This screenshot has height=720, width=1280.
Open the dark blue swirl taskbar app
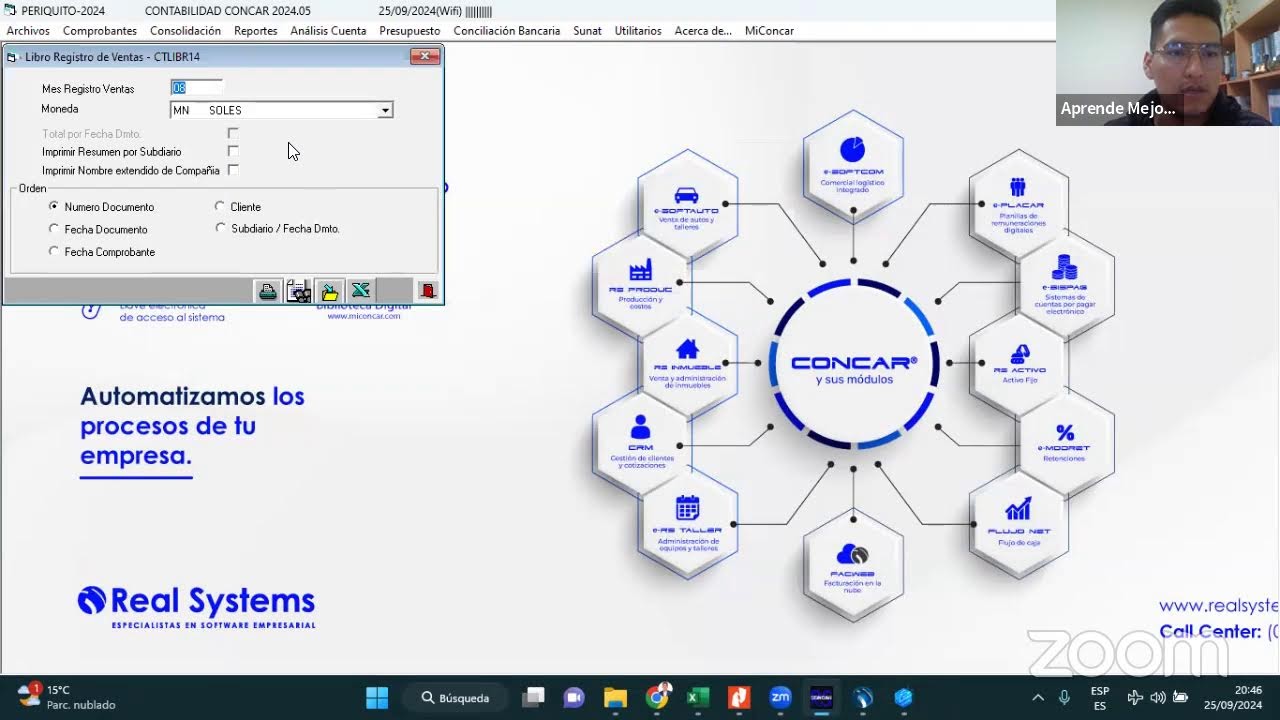[x=863, y=697]
